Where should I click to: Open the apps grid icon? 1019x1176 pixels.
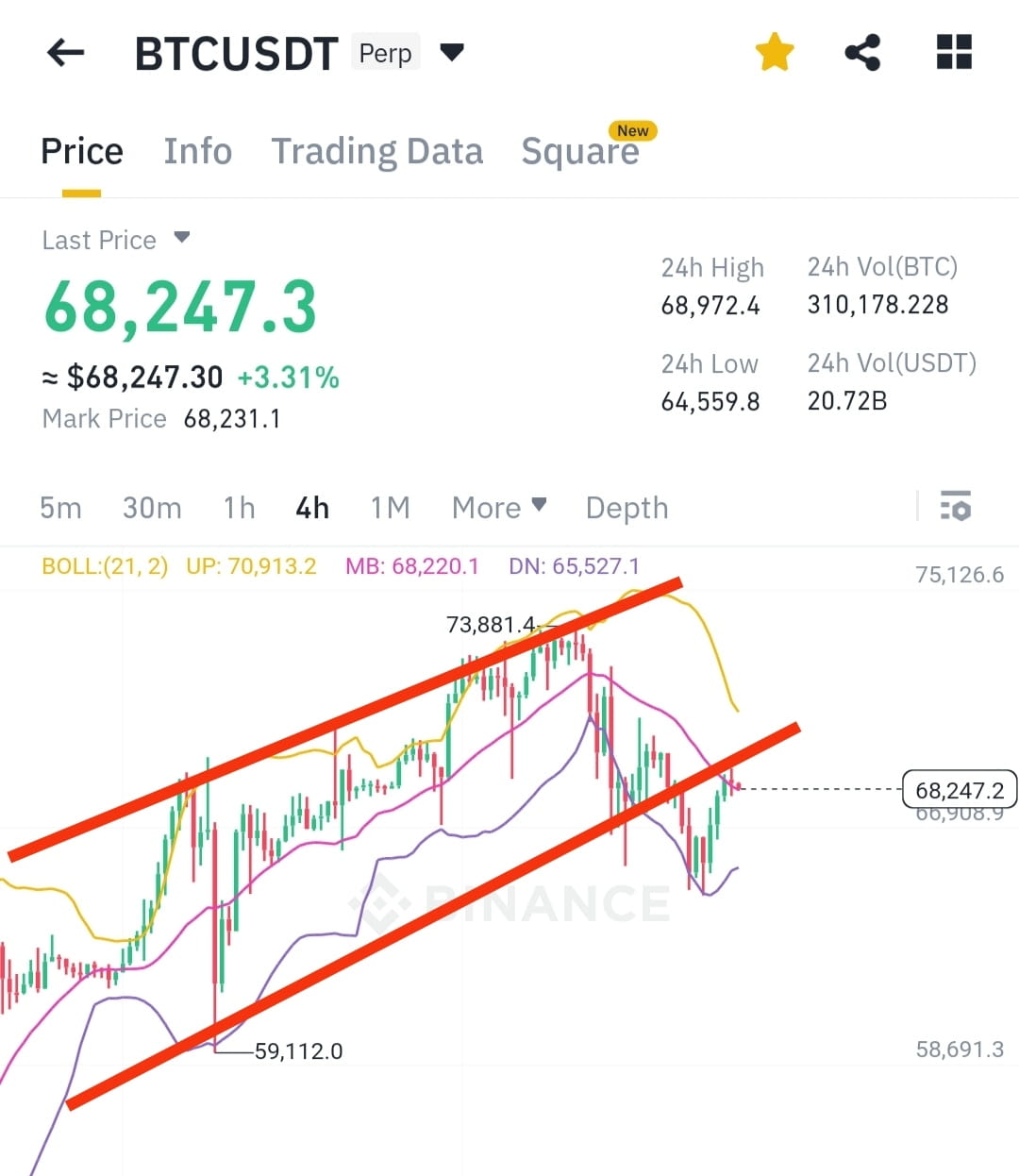tap(954, 52)
